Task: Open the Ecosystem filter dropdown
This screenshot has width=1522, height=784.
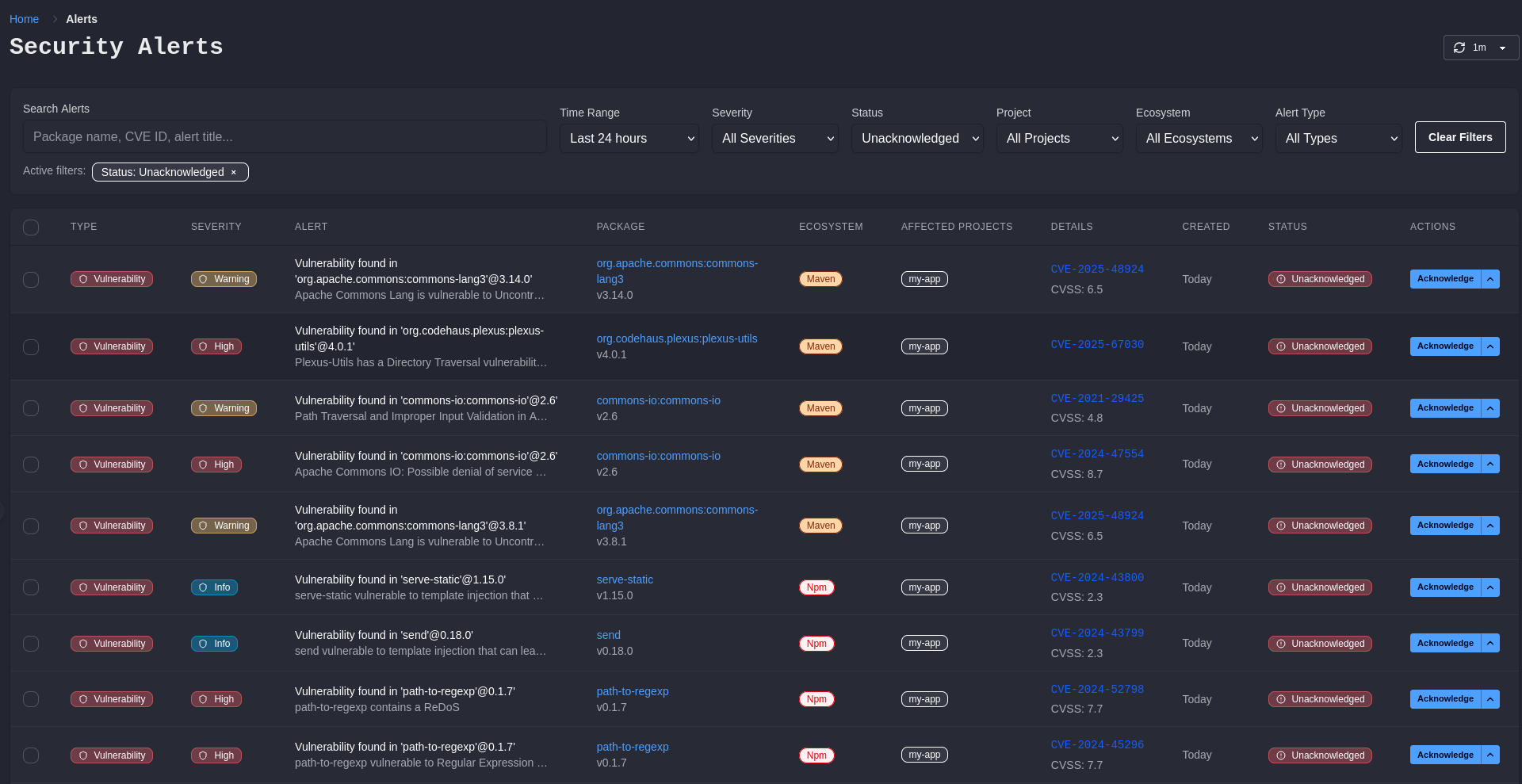Action: click(x=1199, y=138)
